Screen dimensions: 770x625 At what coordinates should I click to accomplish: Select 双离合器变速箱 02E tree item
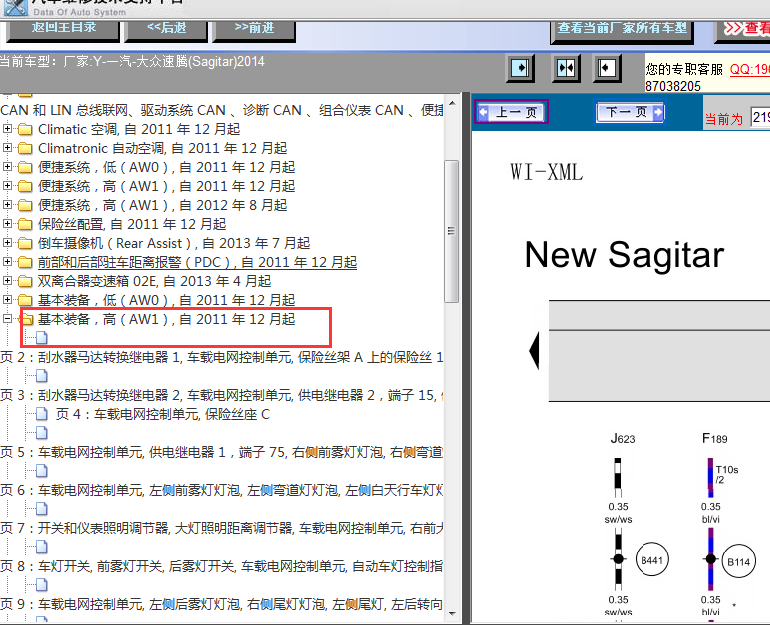point(154,281)
